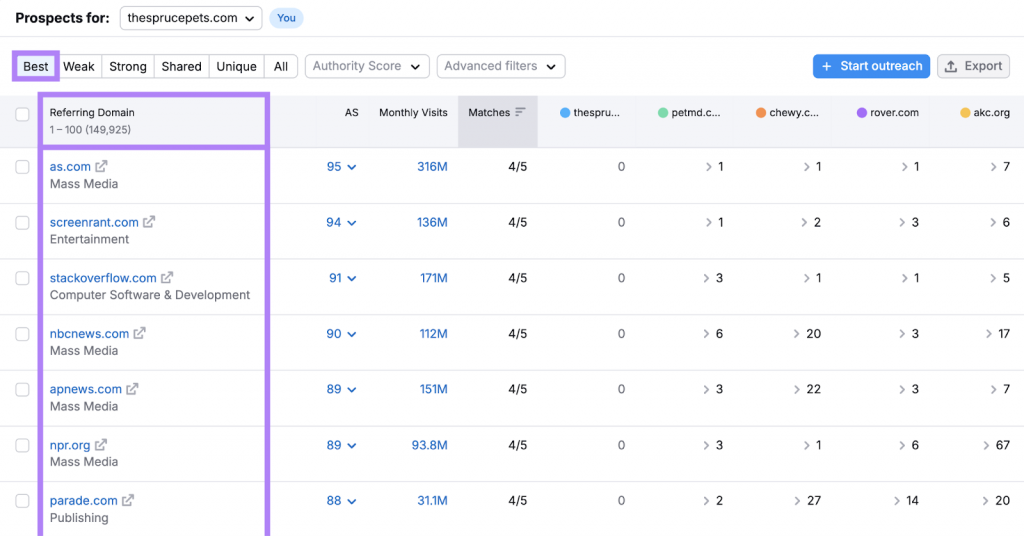Click the You badge beside domain selector

286,18
